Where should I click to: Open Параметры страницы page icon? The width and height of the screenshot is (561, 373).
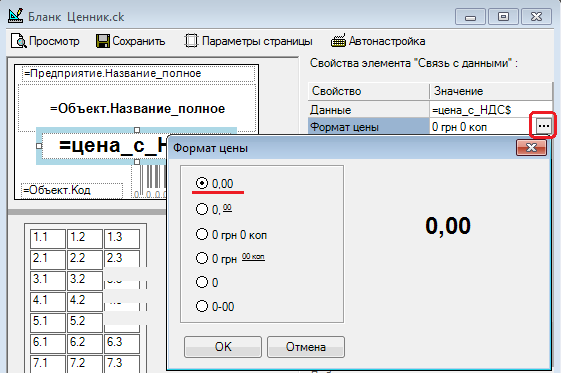(191, 41)
